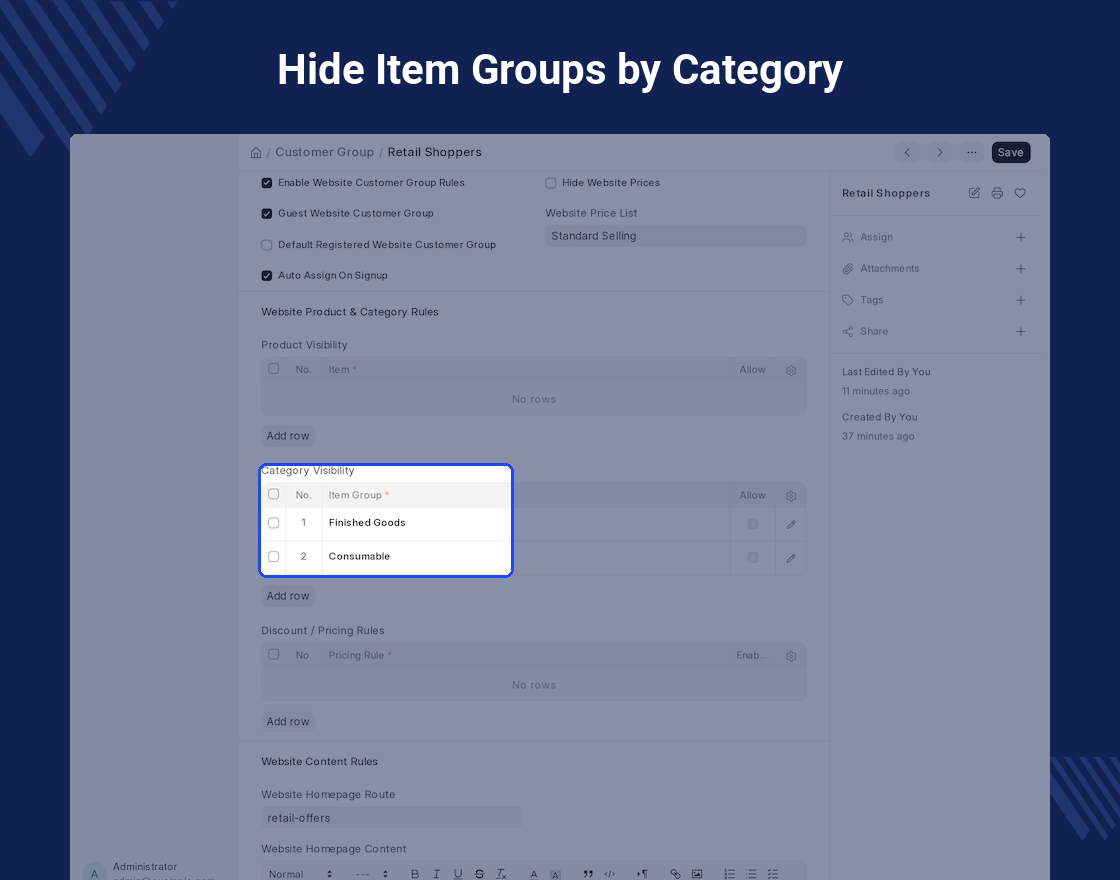Viewport: 1120px width, 880px height.
Task: Toggle strikethrough in the content editor
Action: tap(479, 874)
